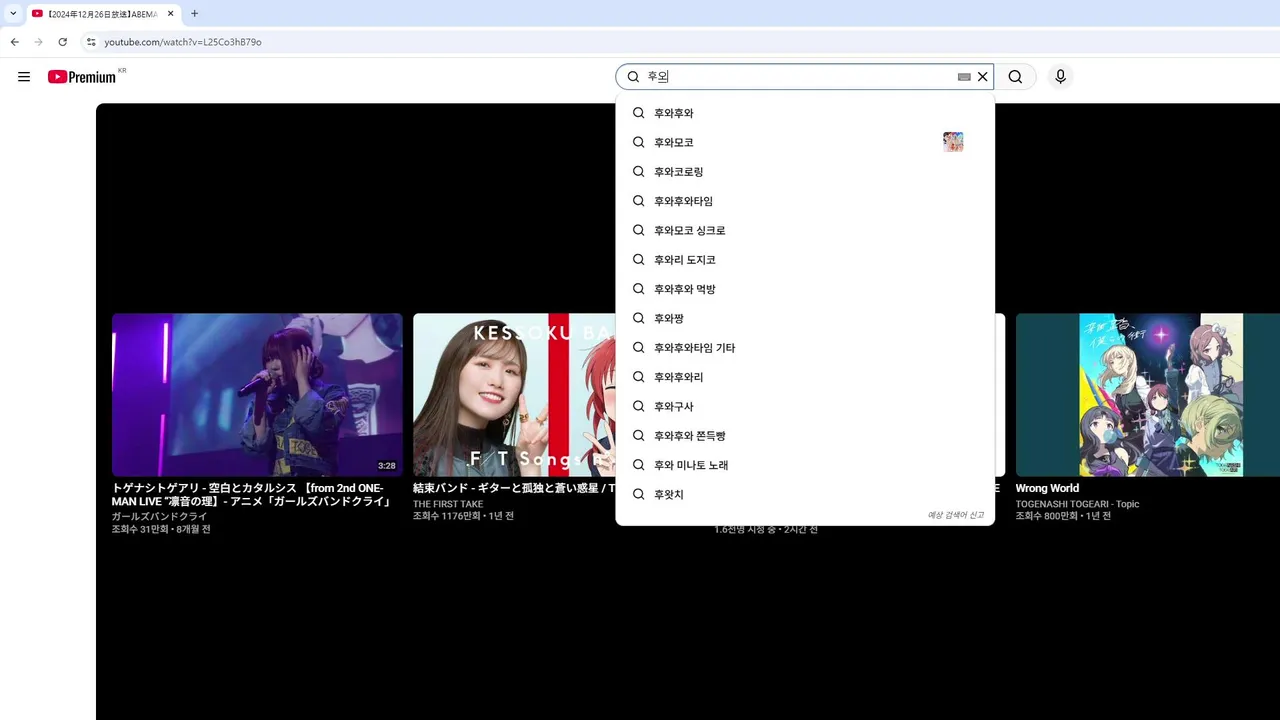This screenshot has width=1280, height=720.
Task: Select suggestion 후와 미나토 노래
Action: pyautogui.click(x=805, y=465)
